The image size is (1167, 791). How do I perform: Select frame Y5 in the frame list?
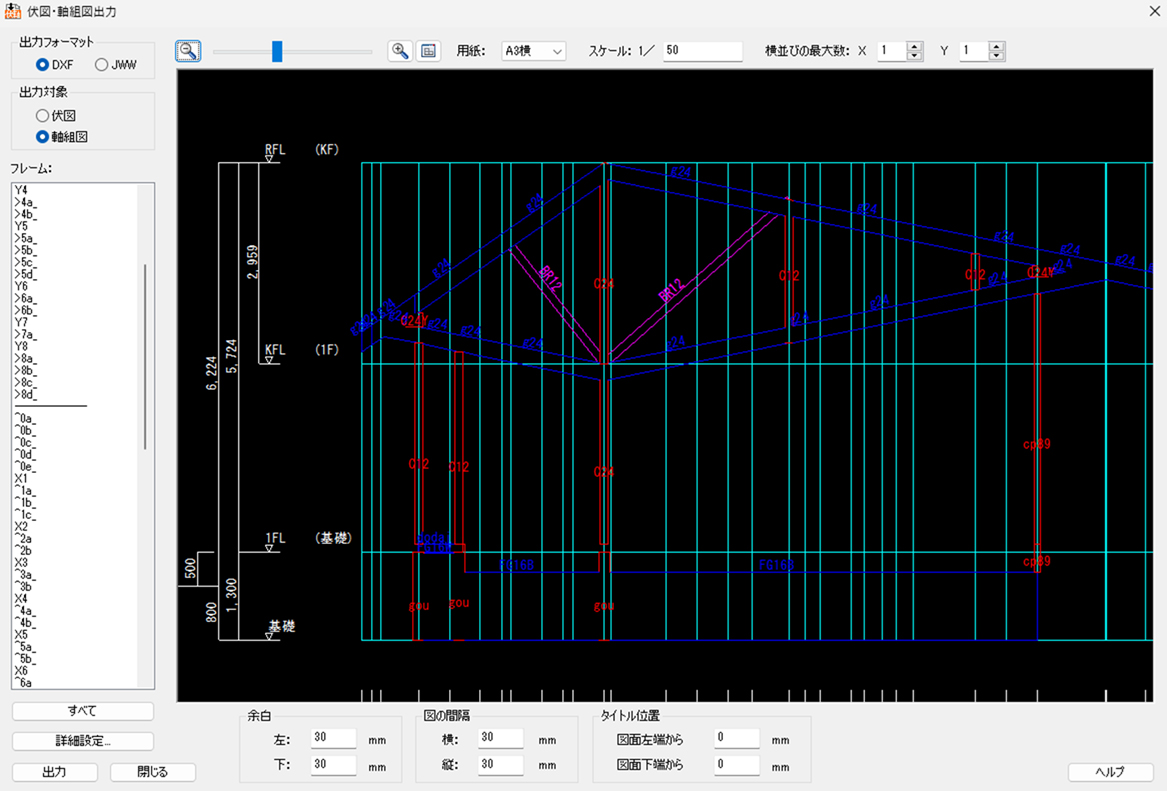21,226
